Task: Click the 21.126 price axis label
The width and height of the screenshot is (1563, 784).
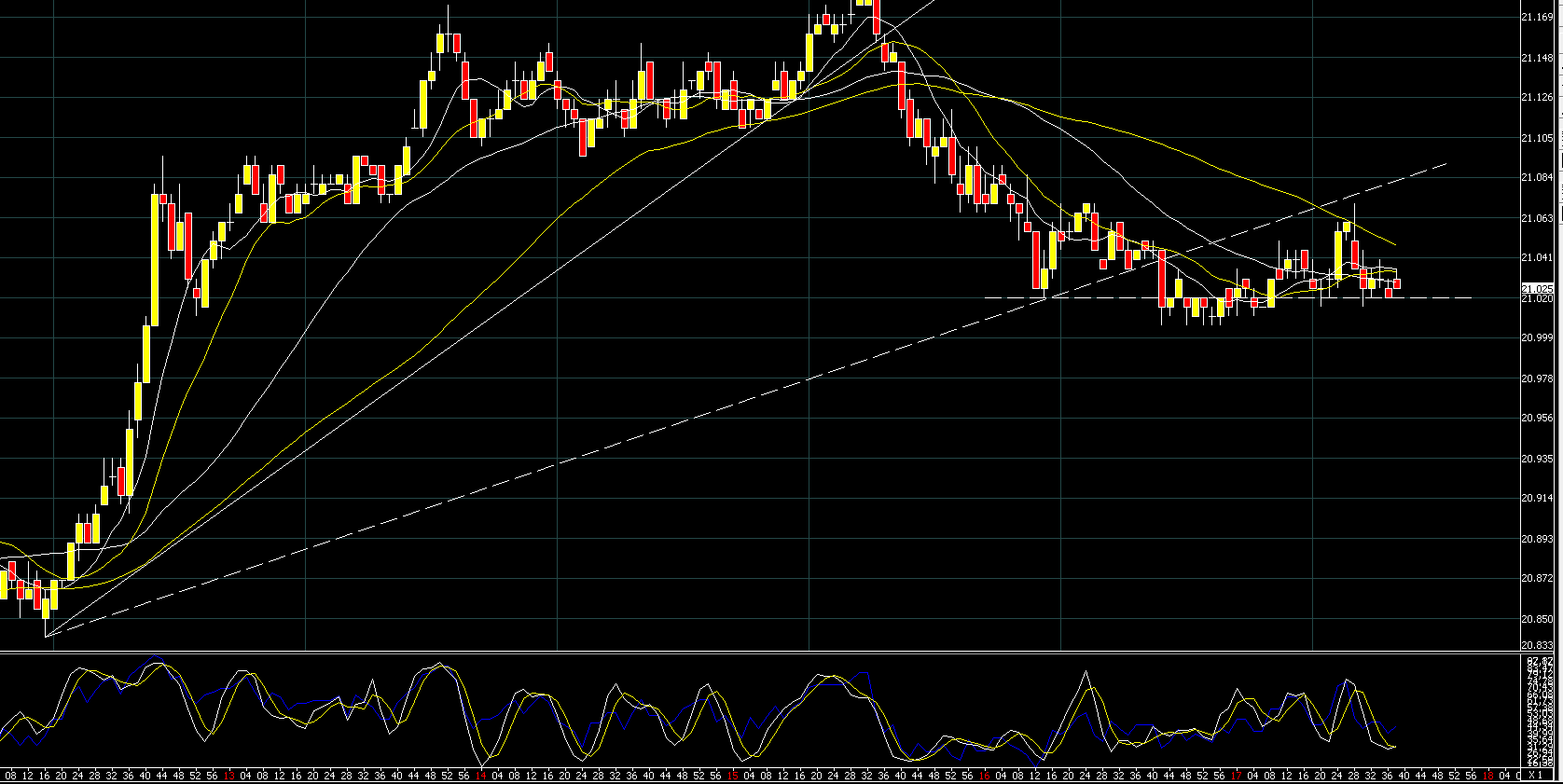Action: pos(1537,97)
